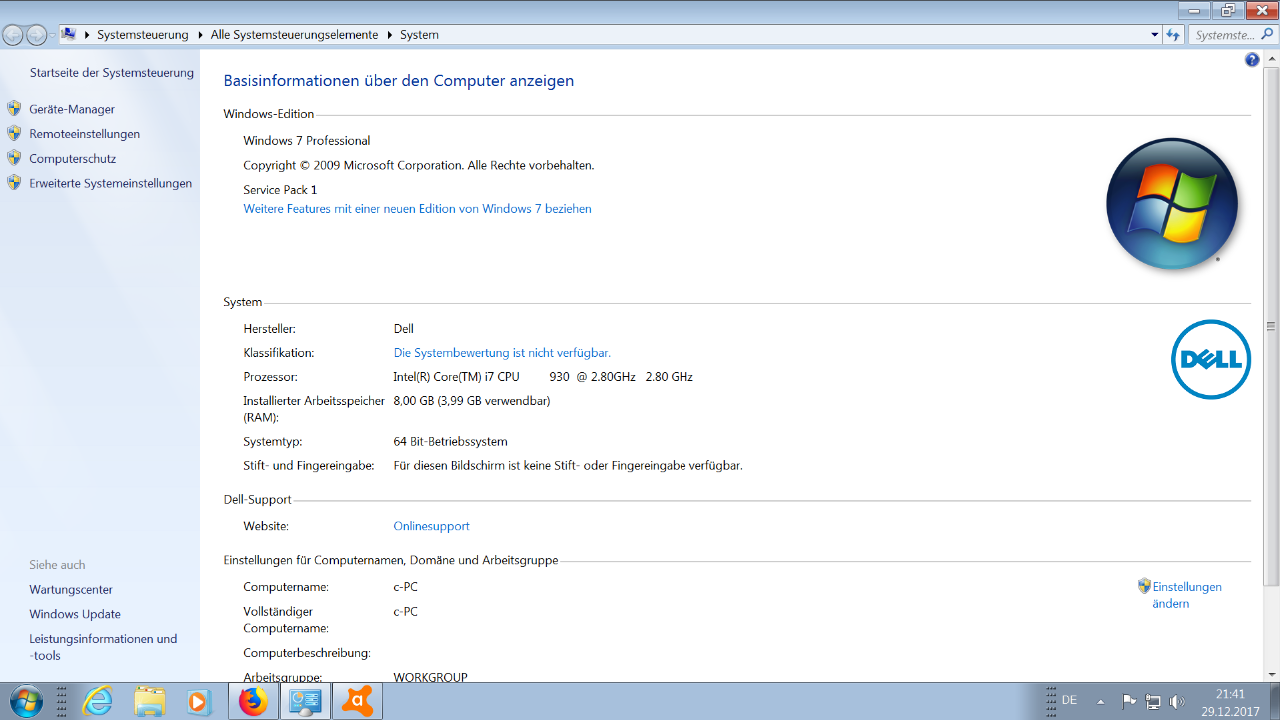Open the help question mark icon
Screen dimensions: 1280x720
tap(1252, 60)
